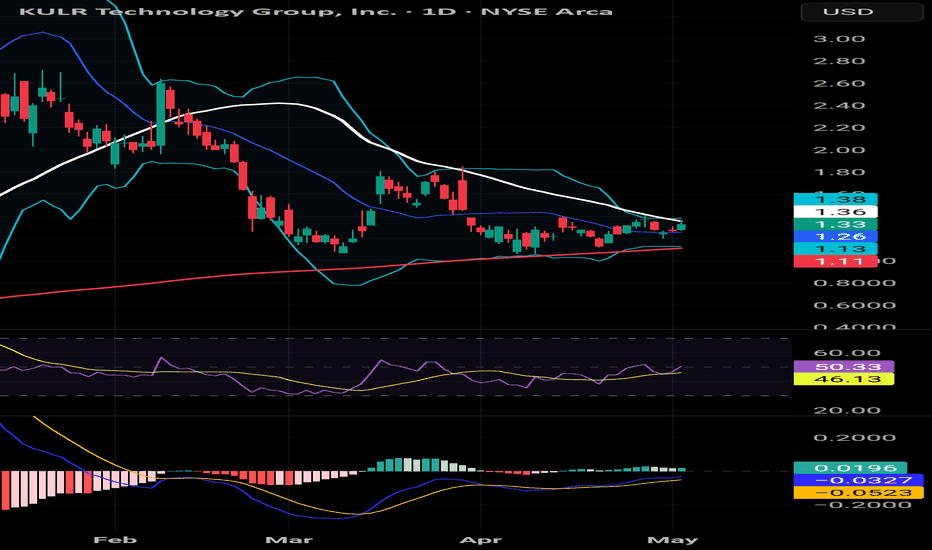This screenshot has width=932, height=550.
Task: Click the Apr date on time axis
Action: [480, 540]
